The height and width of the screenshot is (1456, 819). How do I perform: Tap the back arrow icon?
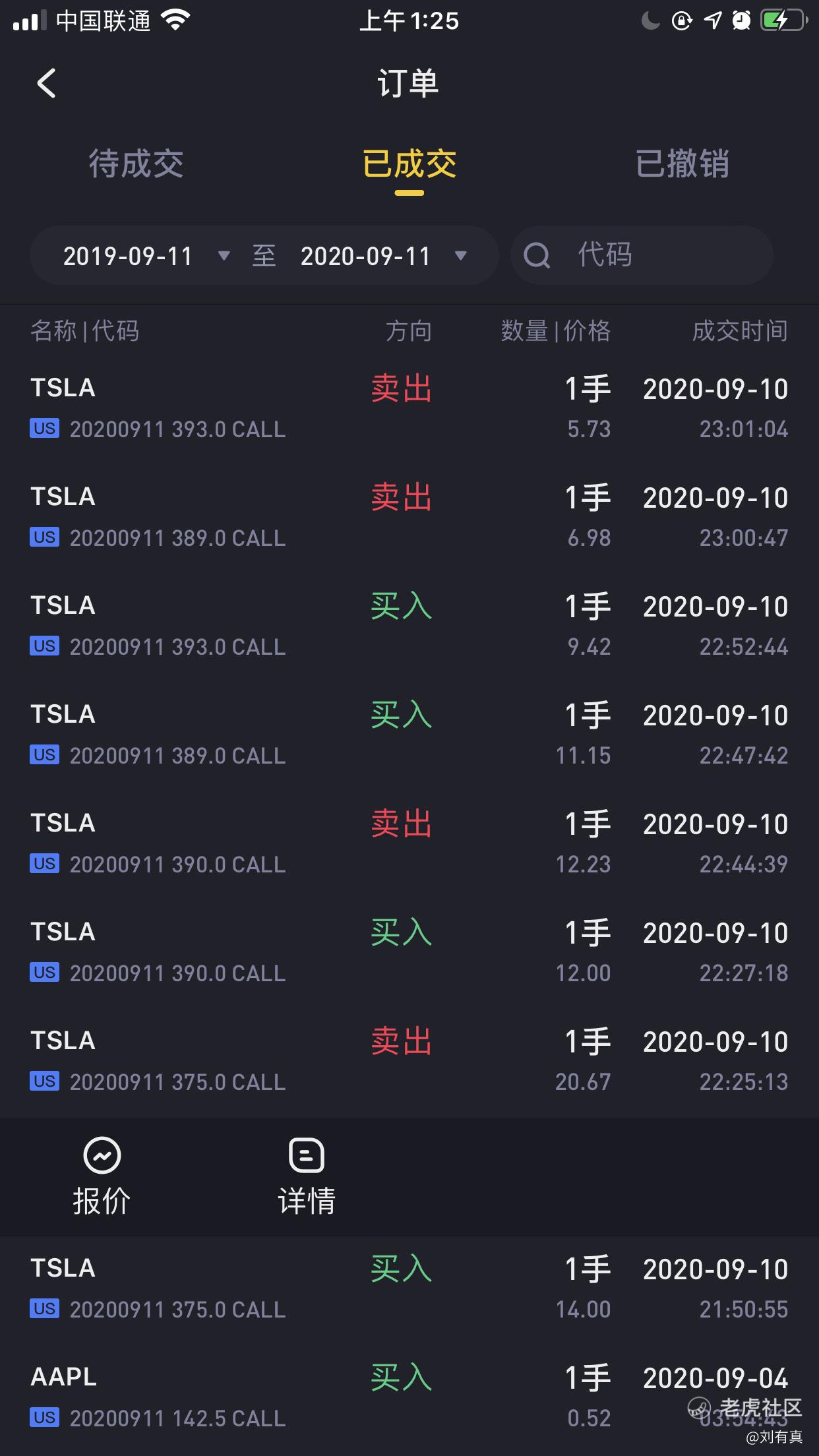(46, 84)
